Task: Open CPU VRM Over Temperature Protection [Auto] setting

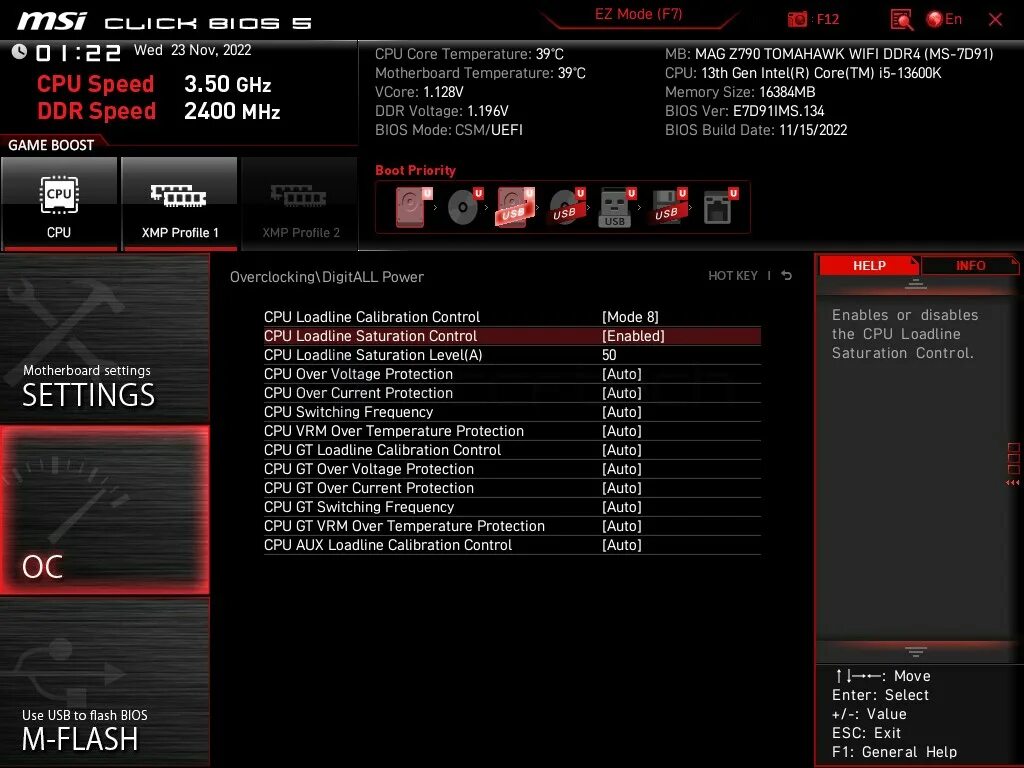Action: click(x=621, y=430)
